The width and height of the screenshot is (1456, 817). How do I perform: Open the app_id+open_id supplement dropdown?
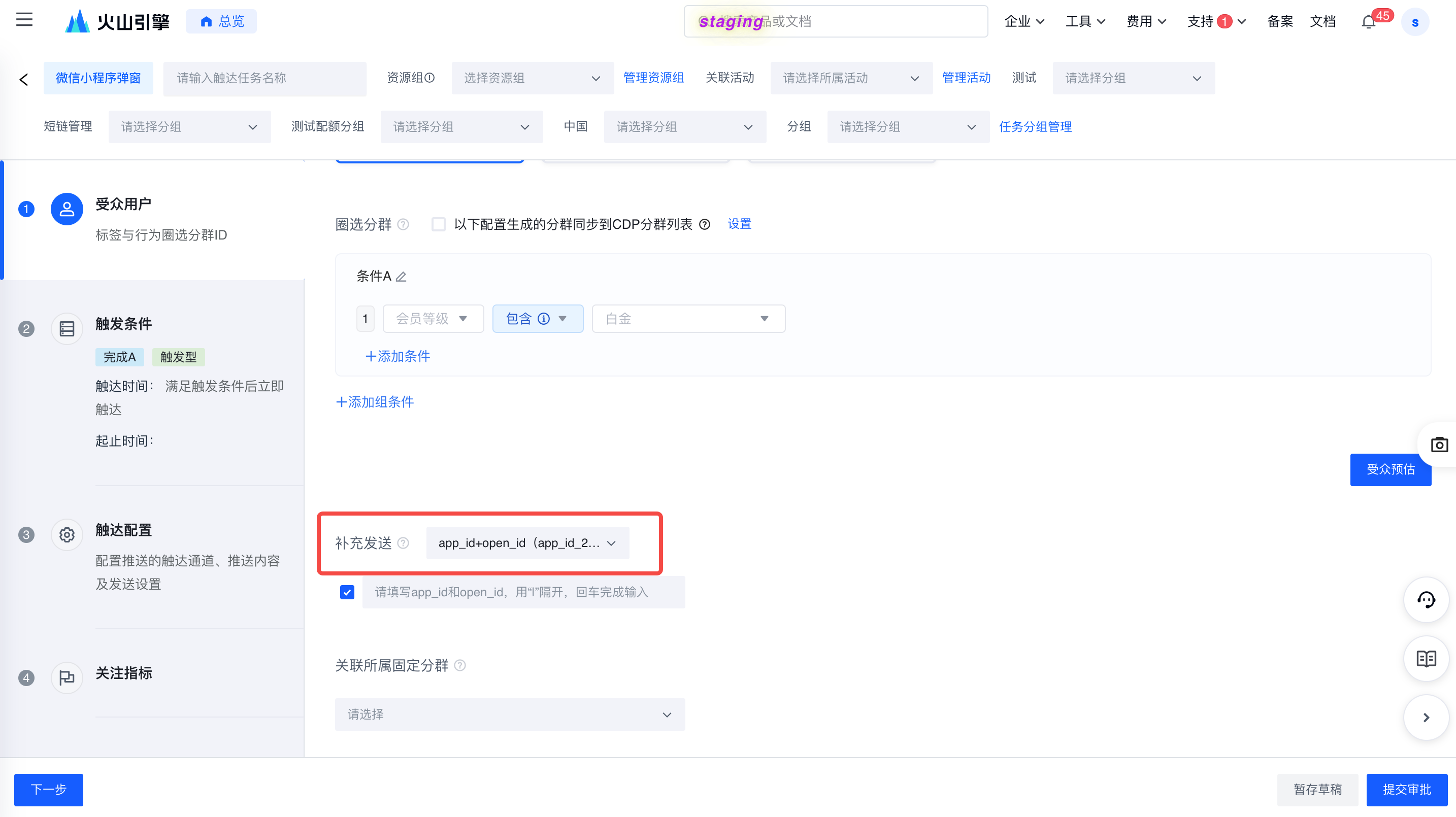point(527,543)
